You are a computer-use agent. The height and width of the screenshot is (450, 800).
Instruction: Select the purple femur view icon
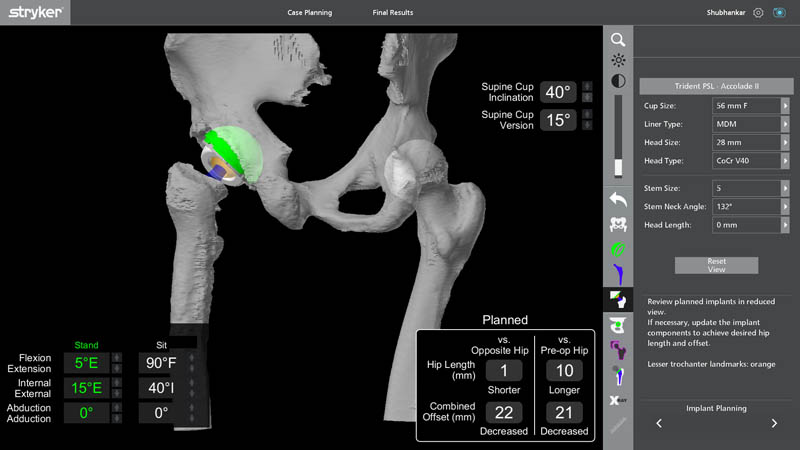click(x=618, y=350)
